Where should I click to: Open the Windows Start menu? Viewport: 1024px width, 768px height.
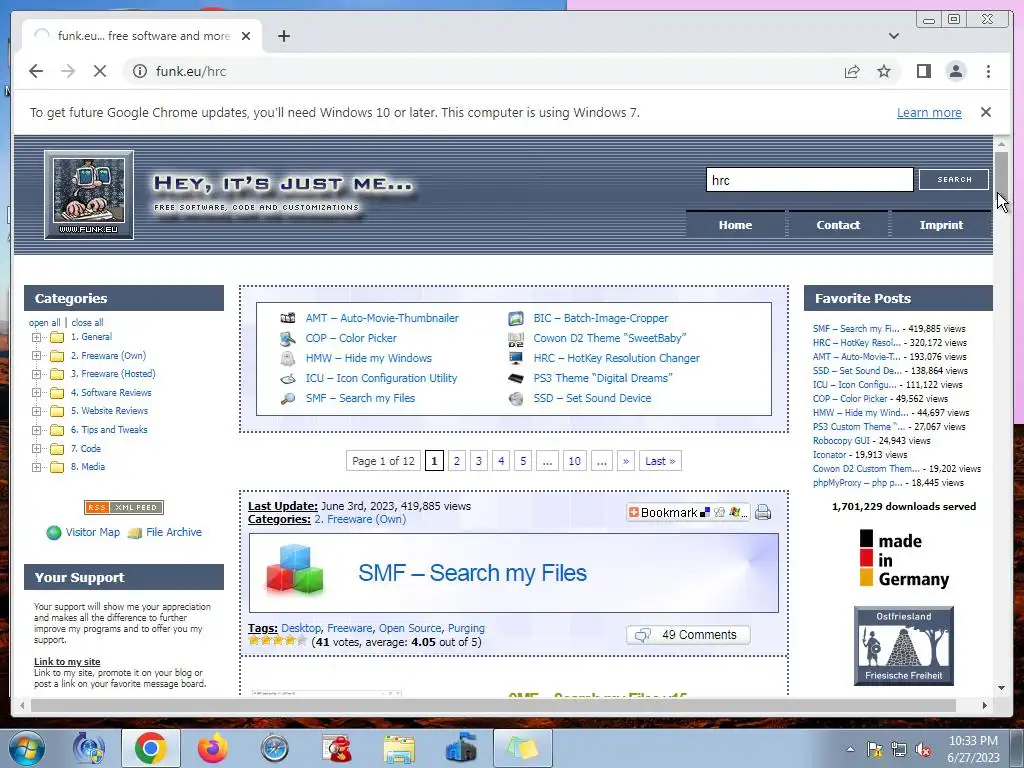27,748
